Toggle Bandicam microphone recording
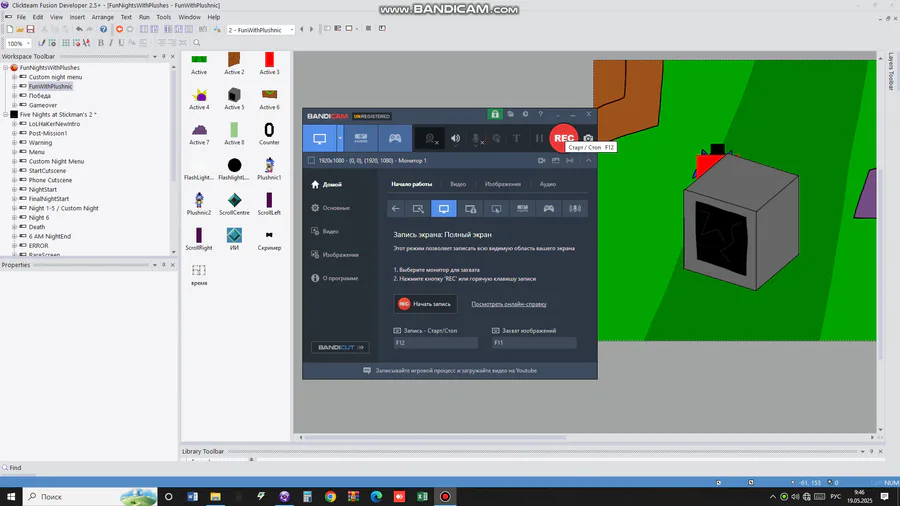The image size is (900, 506). [x=476, y=138]
